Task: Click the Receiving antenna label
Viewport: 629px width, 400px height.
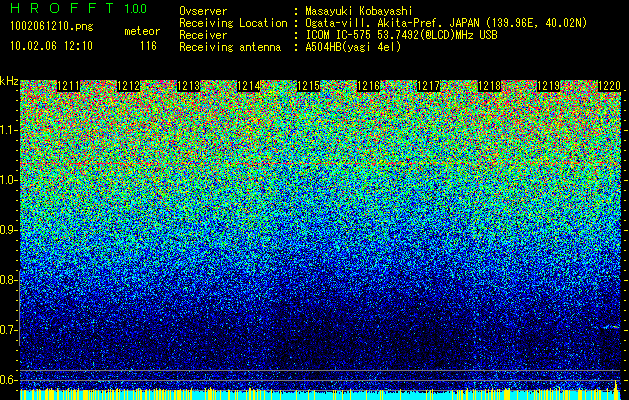Action: pyautogui.click(x=230, y=47)
